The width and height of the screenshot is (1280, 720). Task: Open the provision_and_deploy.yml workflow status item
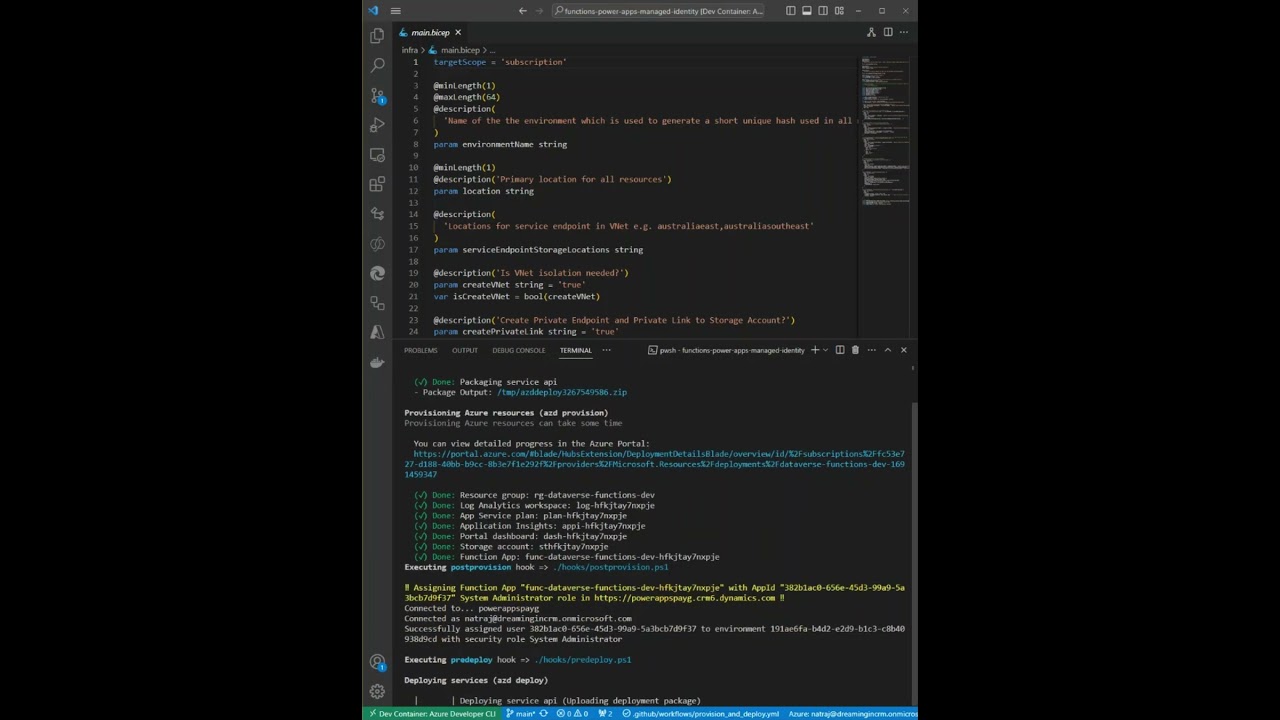[700, 714]
